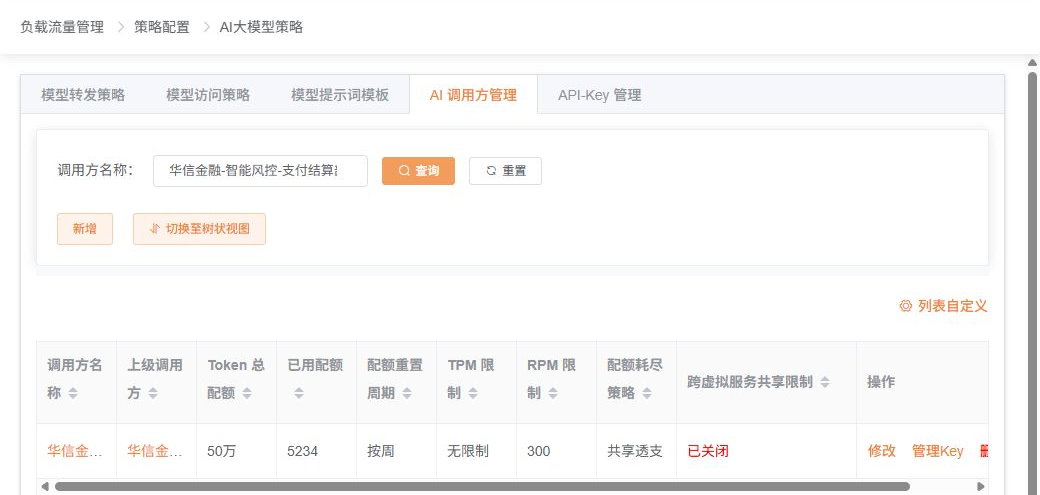Click AI大模型策略 breadcrumb
Viewport: 1040px width, 495px height.
[x=261, y=27]
